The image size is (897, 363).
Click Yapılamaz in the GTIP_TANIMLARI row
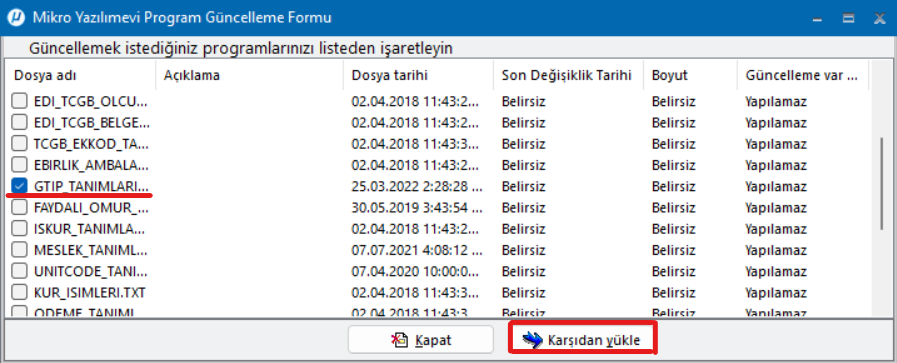[x=776, y=187]
